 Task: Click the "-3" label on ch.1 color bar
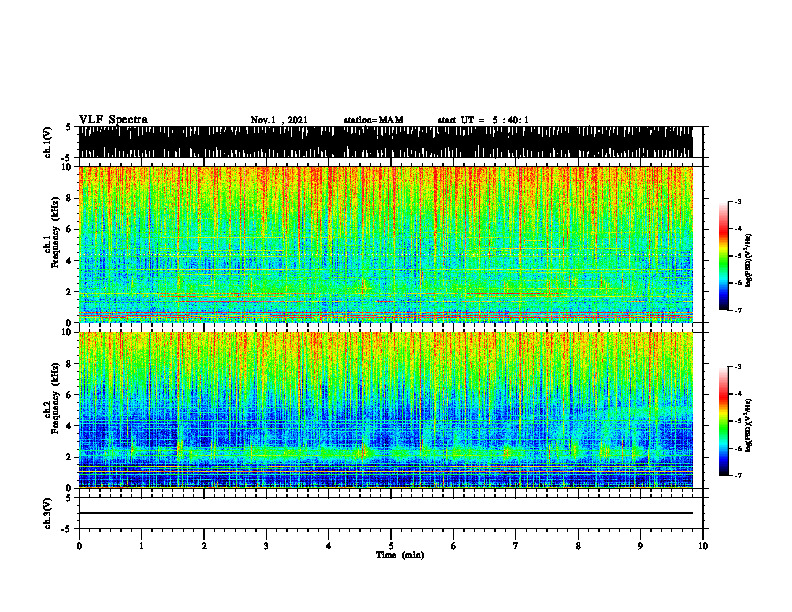coord(738,201)
